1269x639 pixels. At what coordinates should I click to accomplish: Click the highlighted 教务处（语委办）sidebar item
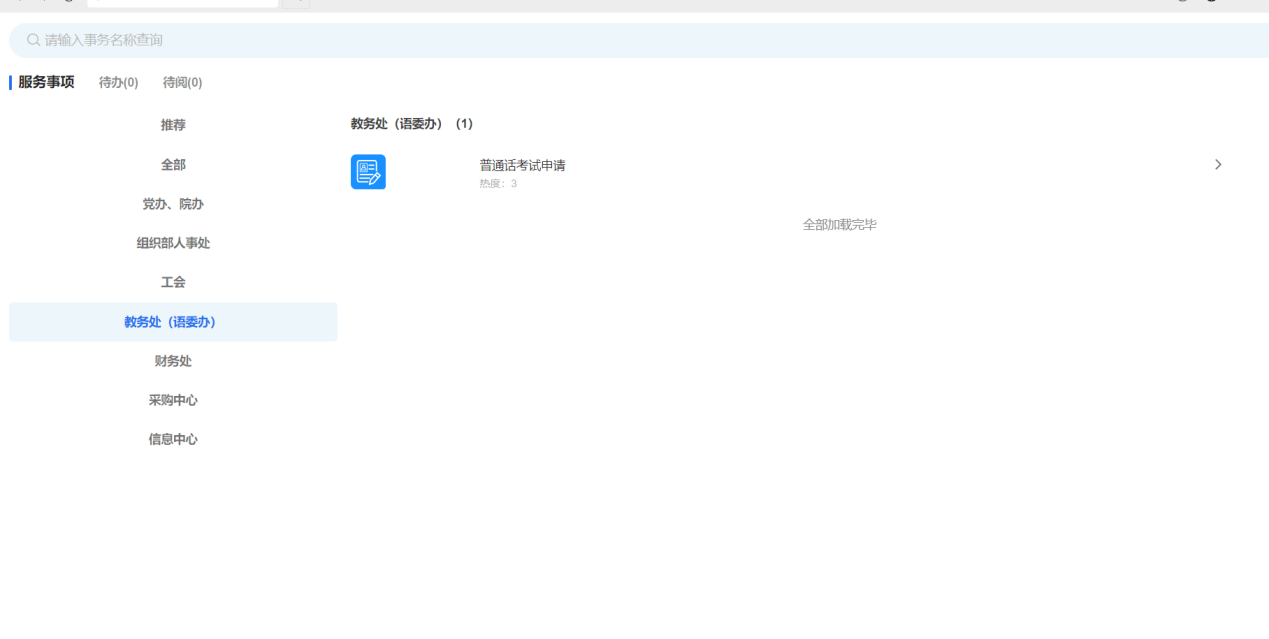tap(173, 322)
